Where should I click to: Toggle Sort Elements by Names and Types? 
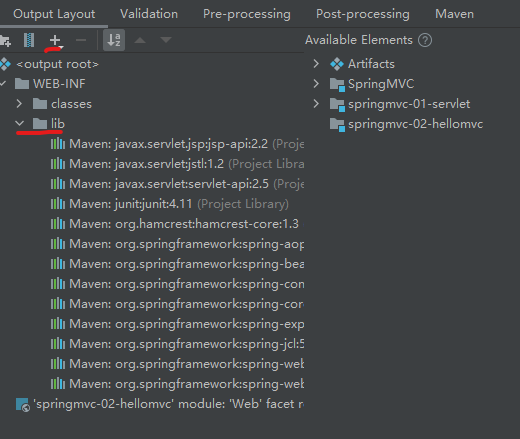click(x=114, y=40)
